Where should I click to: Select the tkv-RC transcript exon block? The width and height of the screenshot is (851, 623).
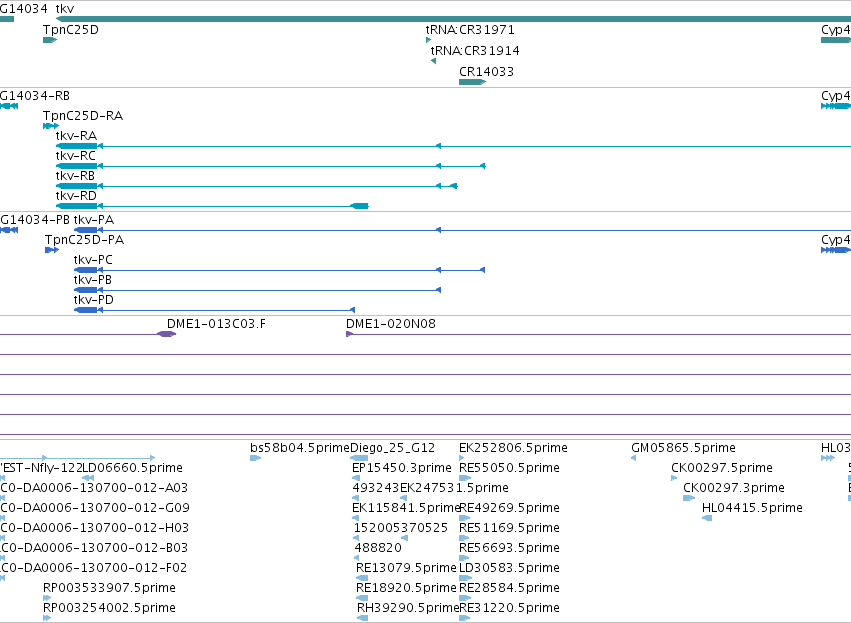[77, 166]
